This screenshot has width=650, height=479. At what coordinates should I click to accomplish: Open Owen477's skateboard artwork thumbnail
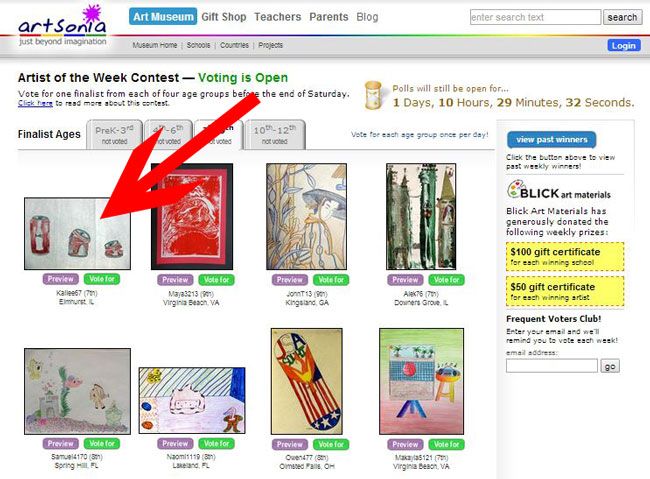tap(307, 382)
